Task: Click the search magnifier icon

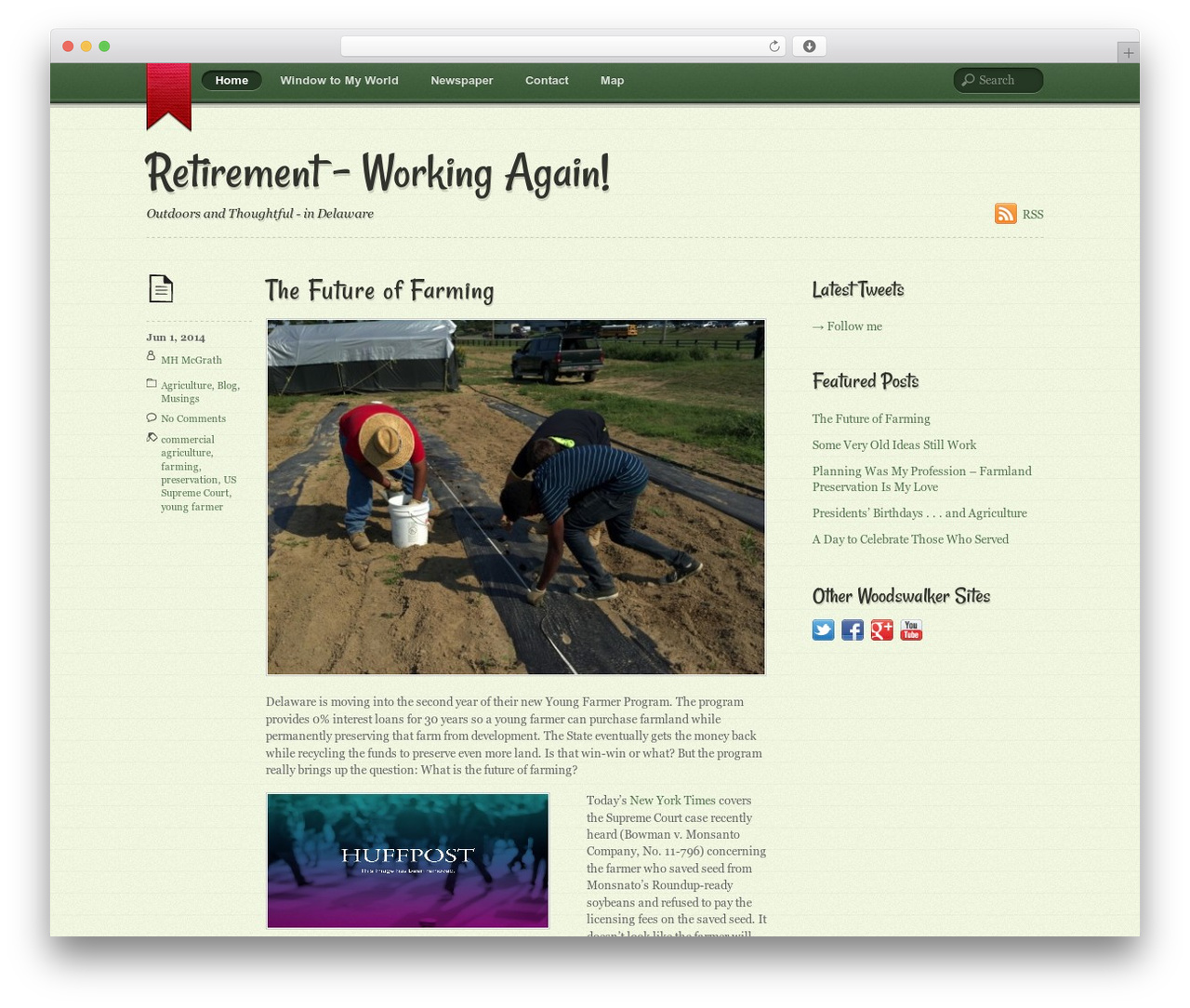Action: [968, 80]
